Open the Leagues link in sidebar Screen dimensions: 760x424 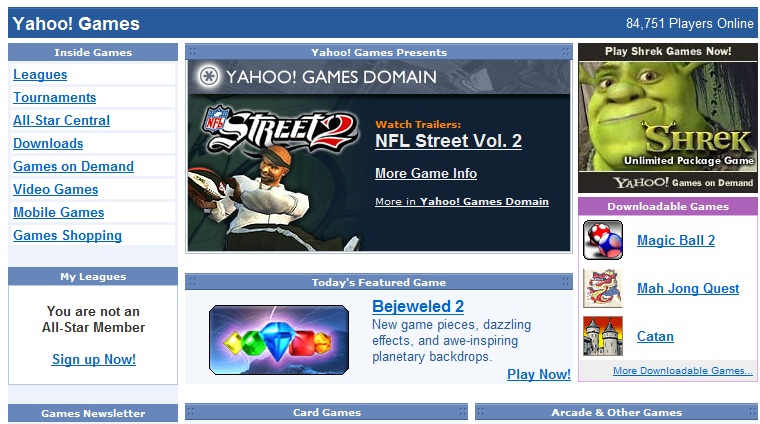click(x=40, y=75)
